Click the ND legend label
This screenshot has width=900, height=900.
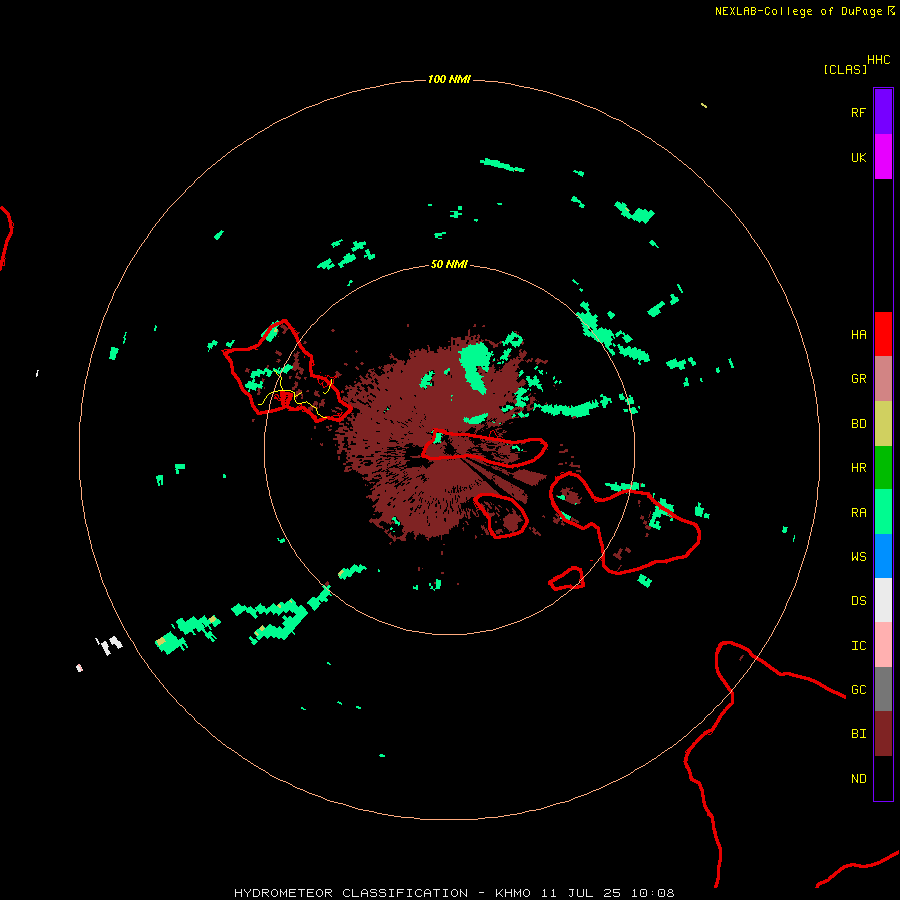pyautogui.click(x=858, y=779)
